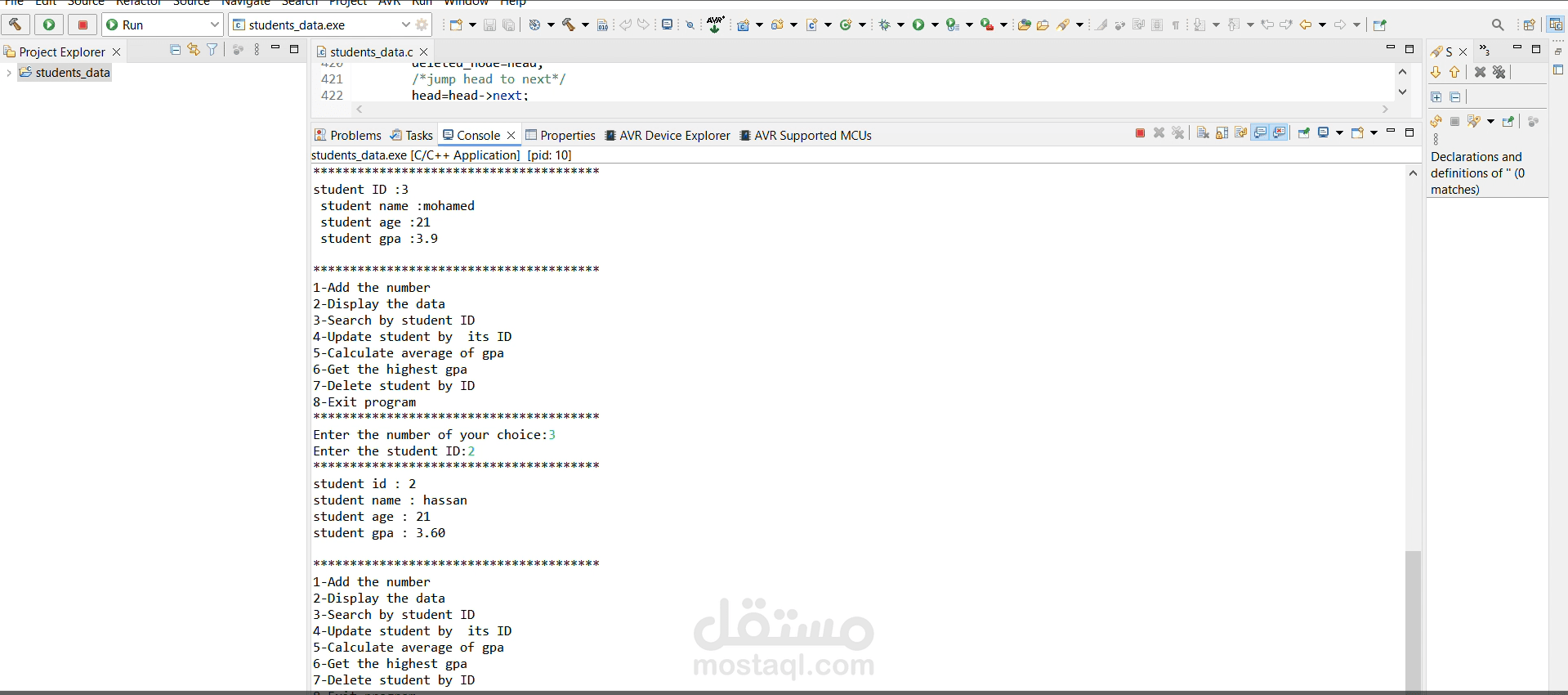Switch to the Tasks tab
The image size is (1568, 695).
(411, 135)
